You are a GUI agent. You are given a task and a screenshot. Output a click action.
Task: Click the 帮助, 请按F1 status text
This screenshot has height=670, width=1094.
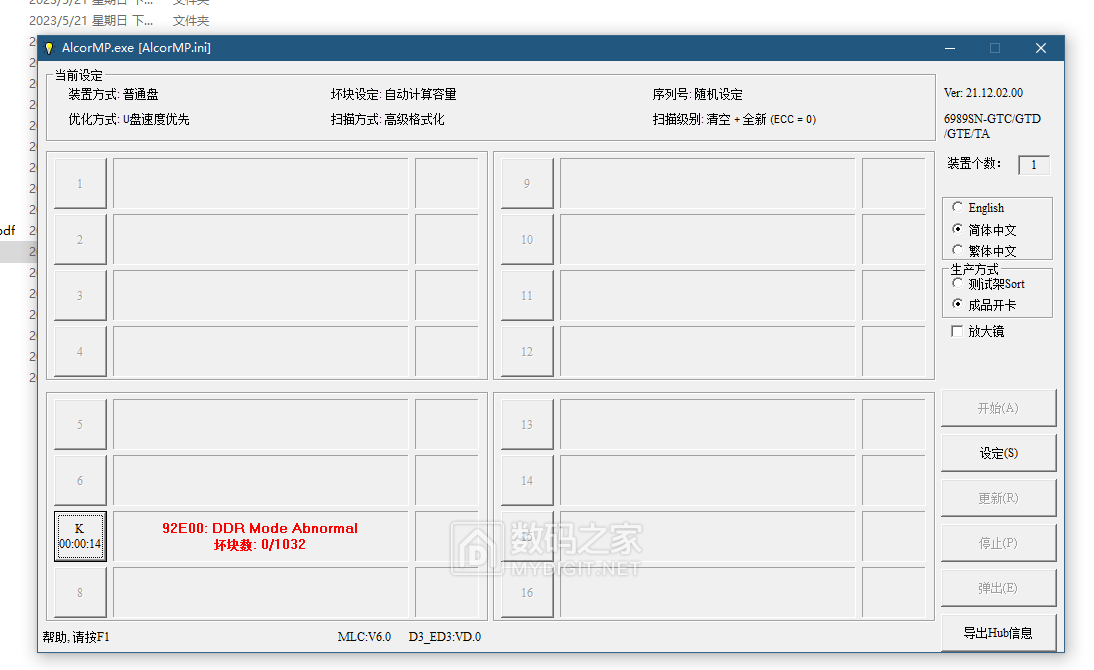[x=76, y=636]
